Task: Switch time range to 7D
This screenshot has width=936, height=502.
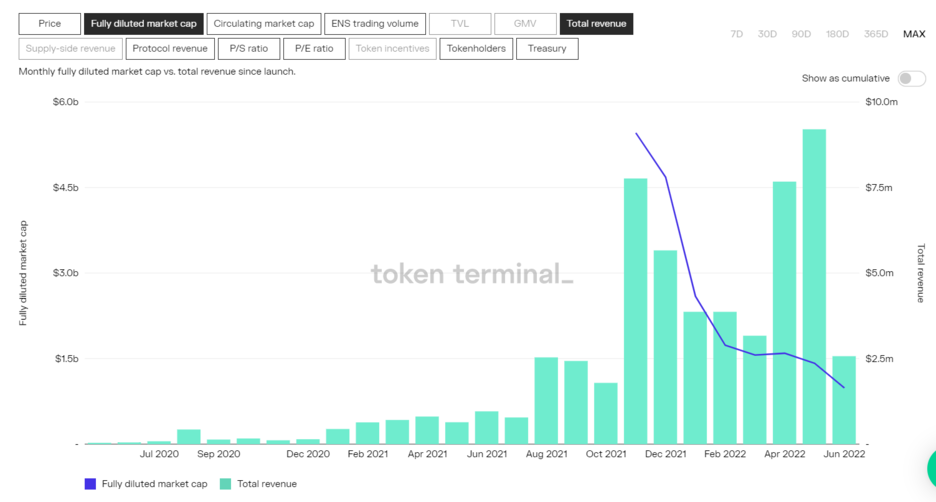Action: (736, 34)
